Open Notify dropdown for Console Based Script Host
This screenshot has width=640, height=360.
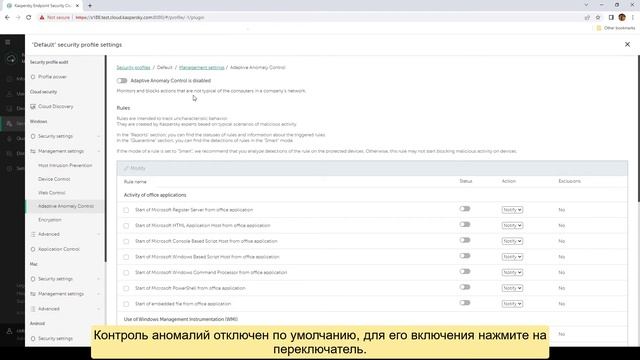(x=512, y=241)
